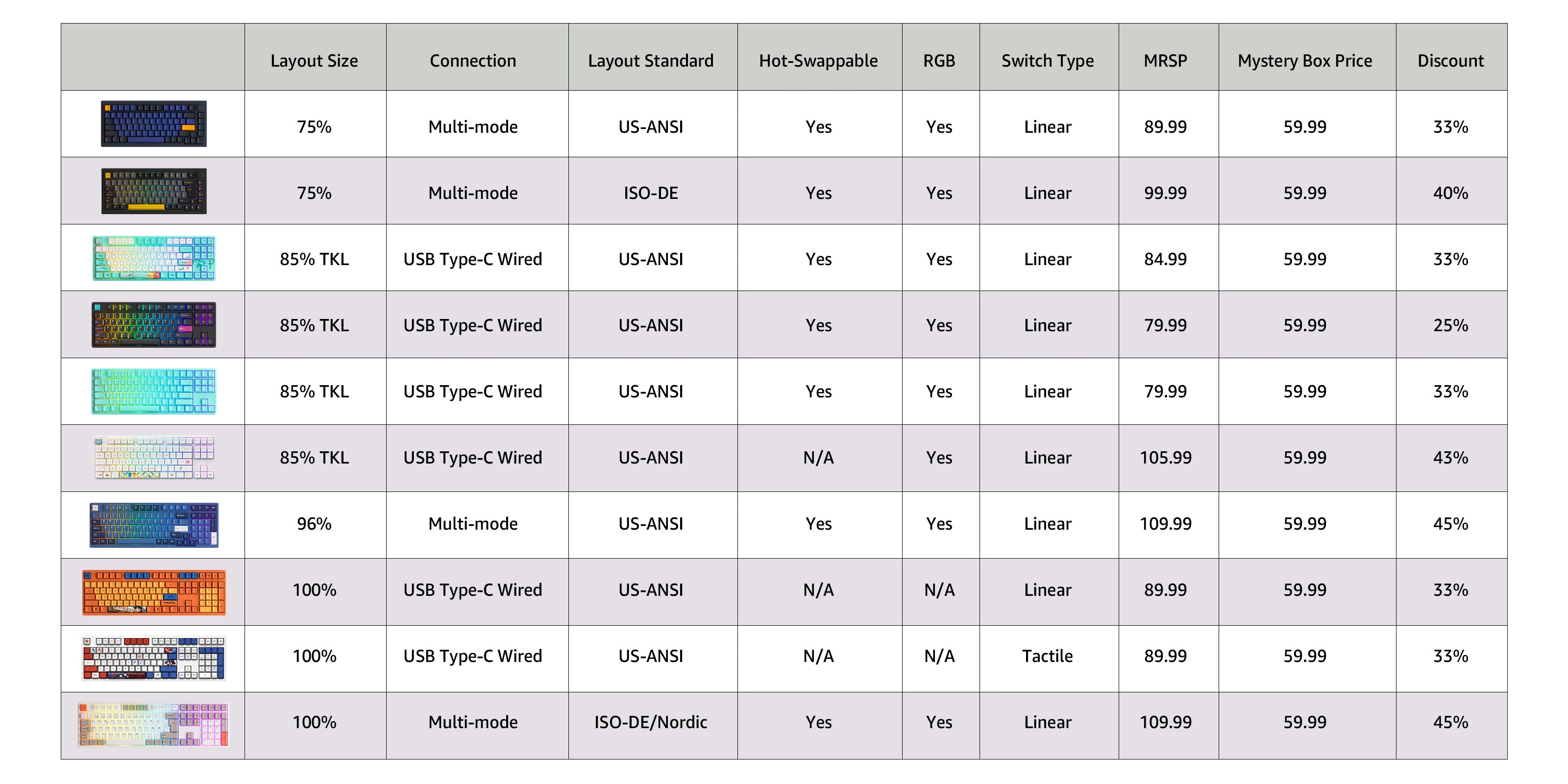The height and width of the screenshot is (784, 1568).
Task: Click the plain mint green TKL keyboard thumbnail
Action: 153,392
